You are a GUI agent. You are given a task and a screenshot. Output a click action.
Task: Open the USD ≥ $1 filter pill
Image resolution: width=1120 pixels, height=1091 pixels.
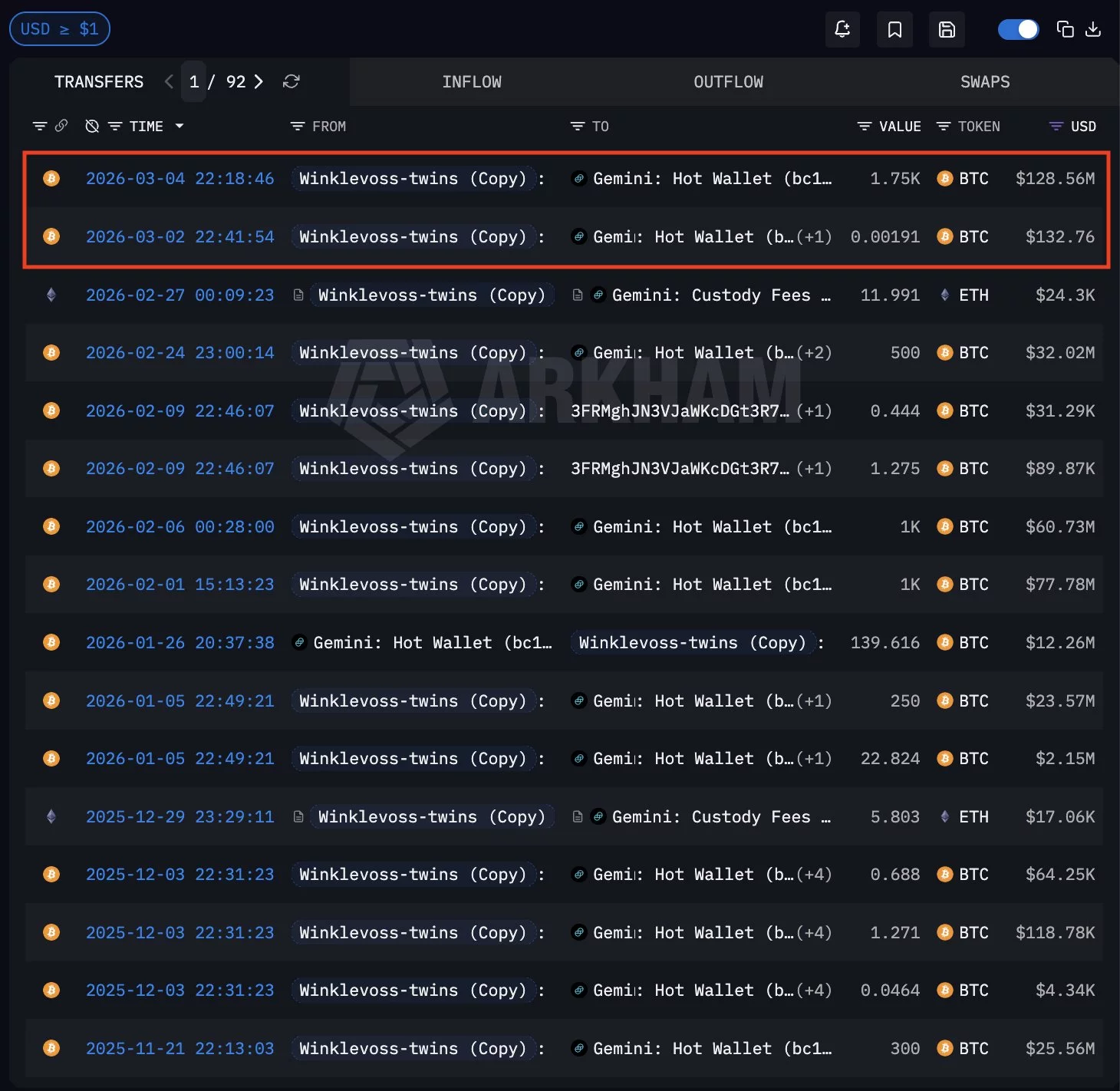pos(59,28)
